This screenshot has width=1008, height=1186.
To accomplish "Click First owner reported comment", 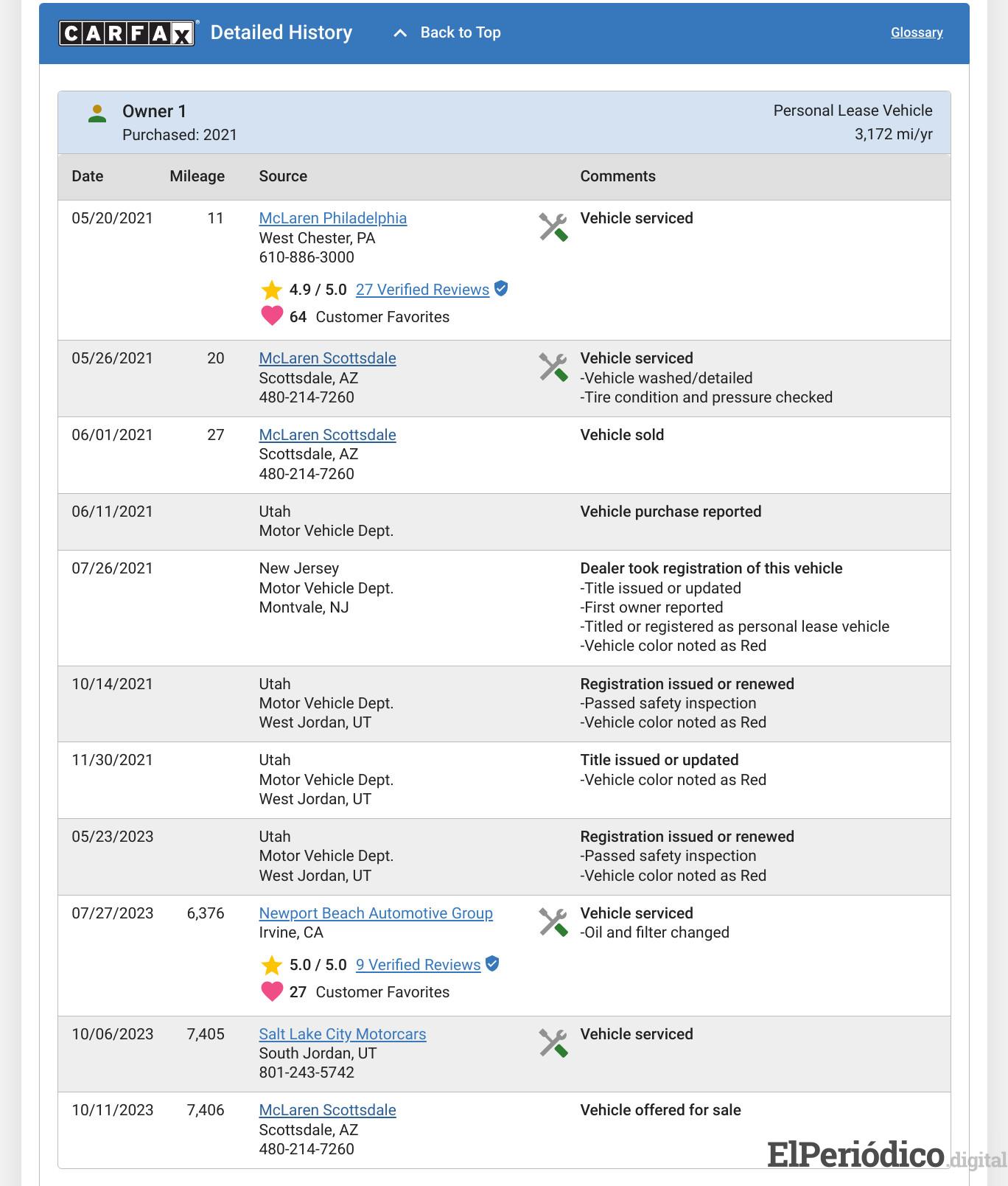I will 651,607.
